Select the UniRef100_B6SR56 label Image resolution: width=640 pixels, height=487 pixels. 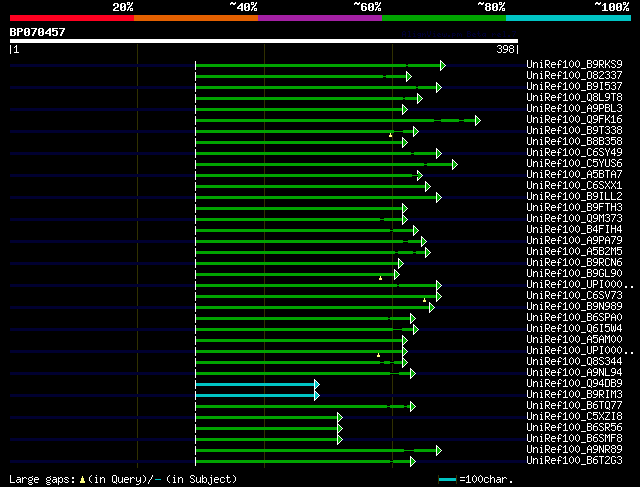(x=574, y=428)
